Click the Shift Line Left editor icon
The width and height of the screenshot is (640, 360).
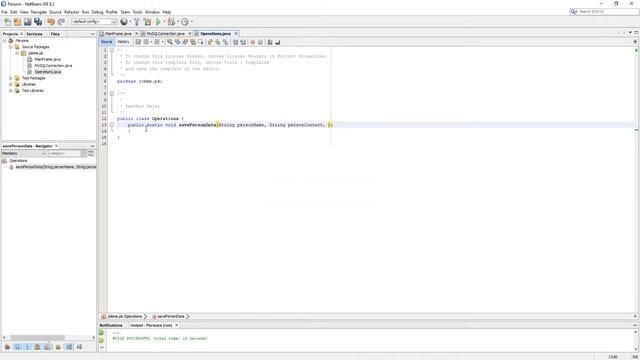click(x=236, y=42)
